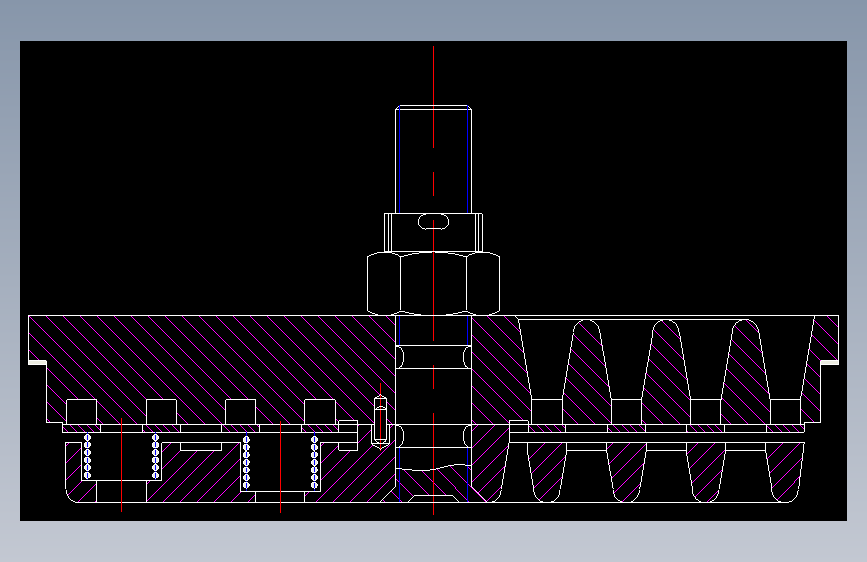Click the oval slot on the collar

click(434, 222)
